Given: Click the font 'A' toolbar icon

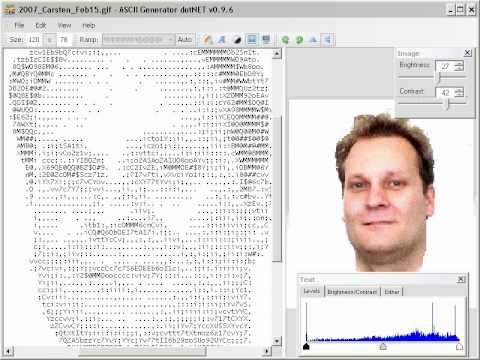Looking at the screenshot, I should point(222,40).
